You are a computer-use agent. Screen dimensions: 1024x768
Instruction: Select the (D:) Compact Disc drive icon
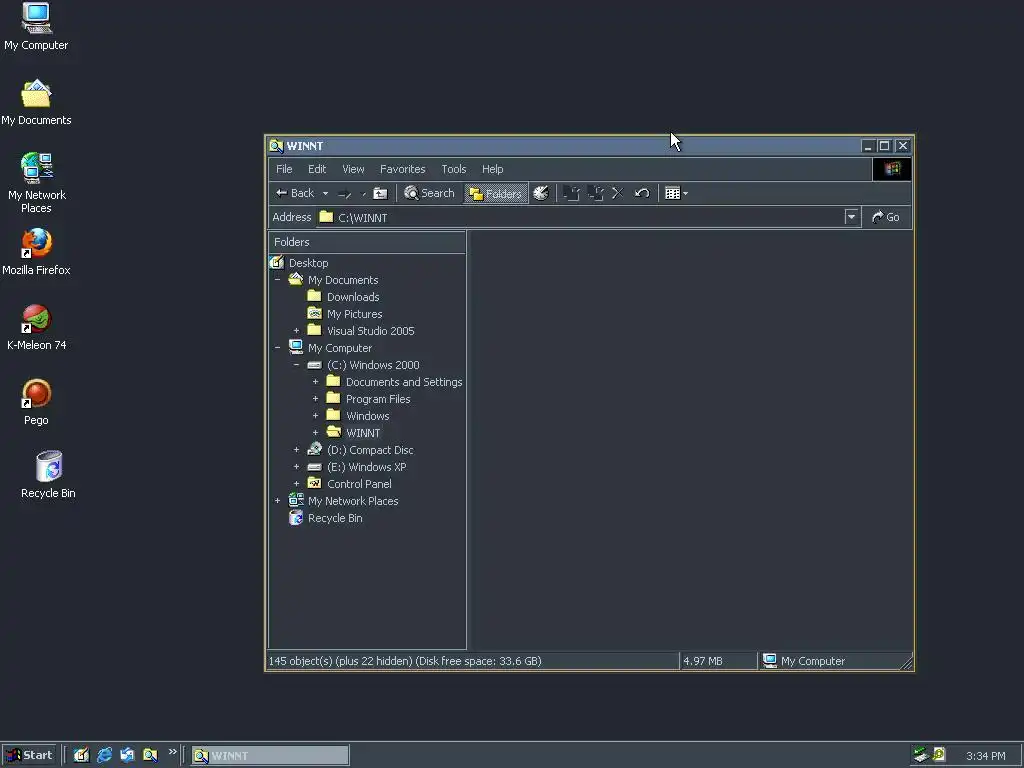click(x=315, y=449)
